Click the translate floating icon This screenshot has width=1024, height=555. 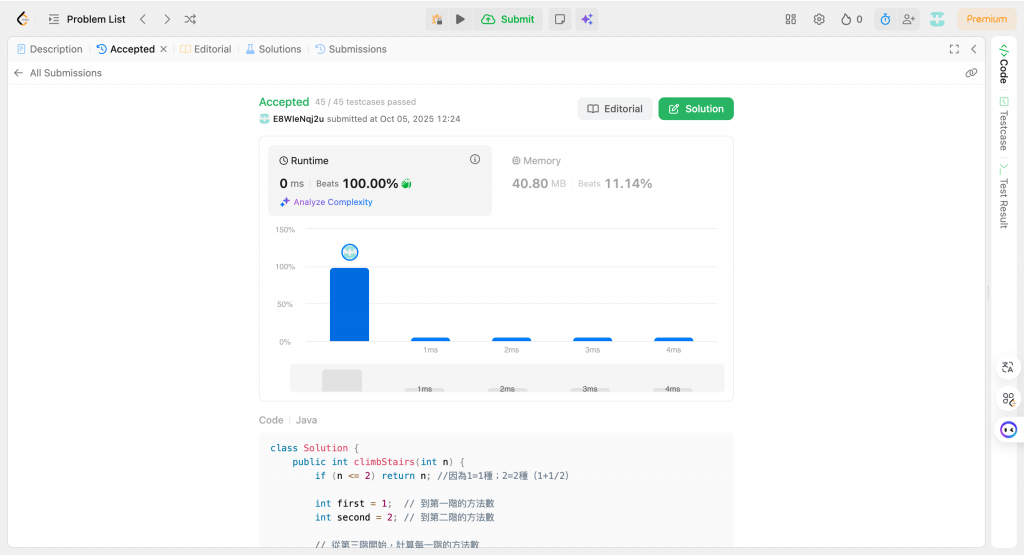(x=1008, y=368)
